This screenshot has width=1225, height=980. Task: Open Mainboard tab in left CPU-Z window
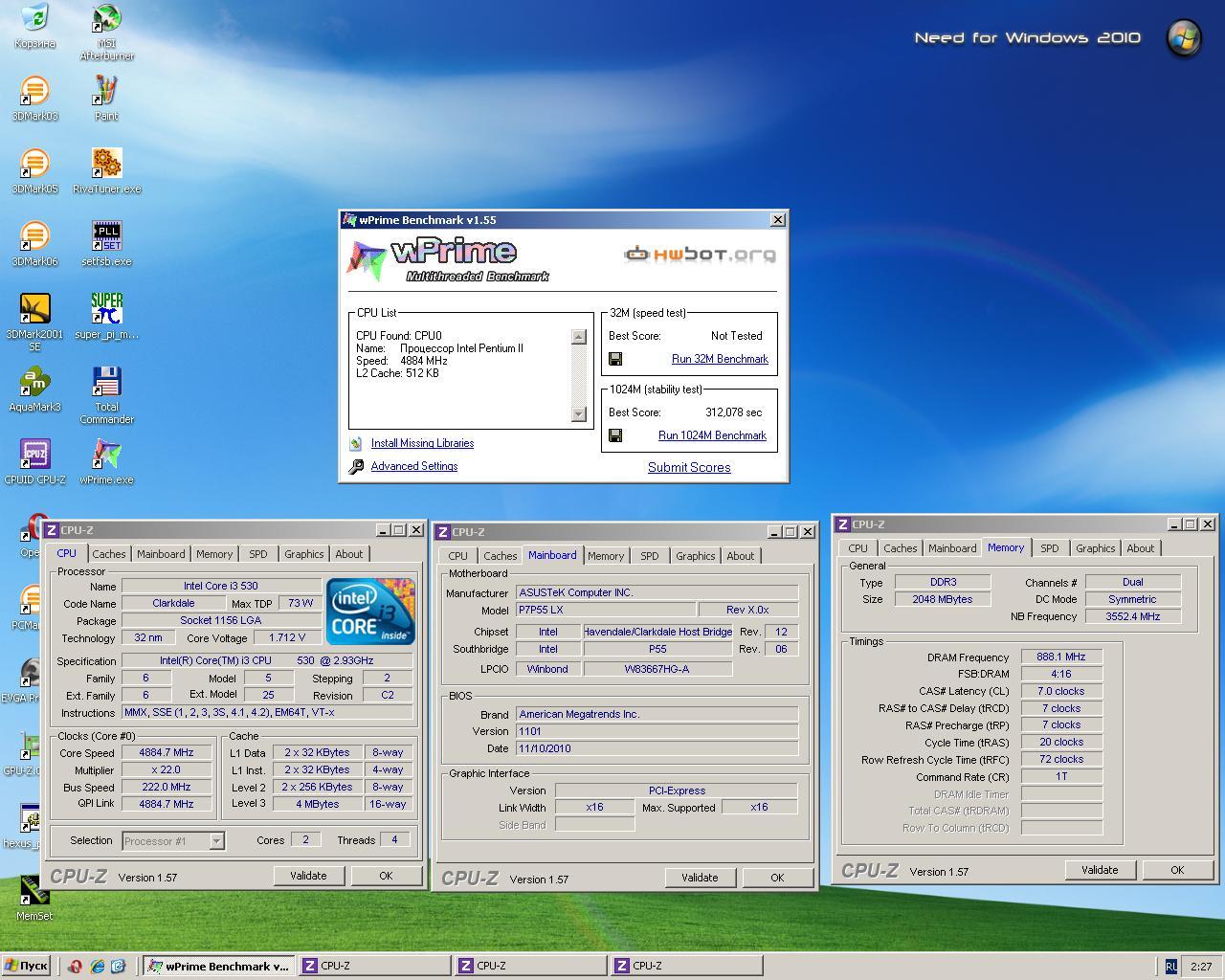tap(161, 554)
